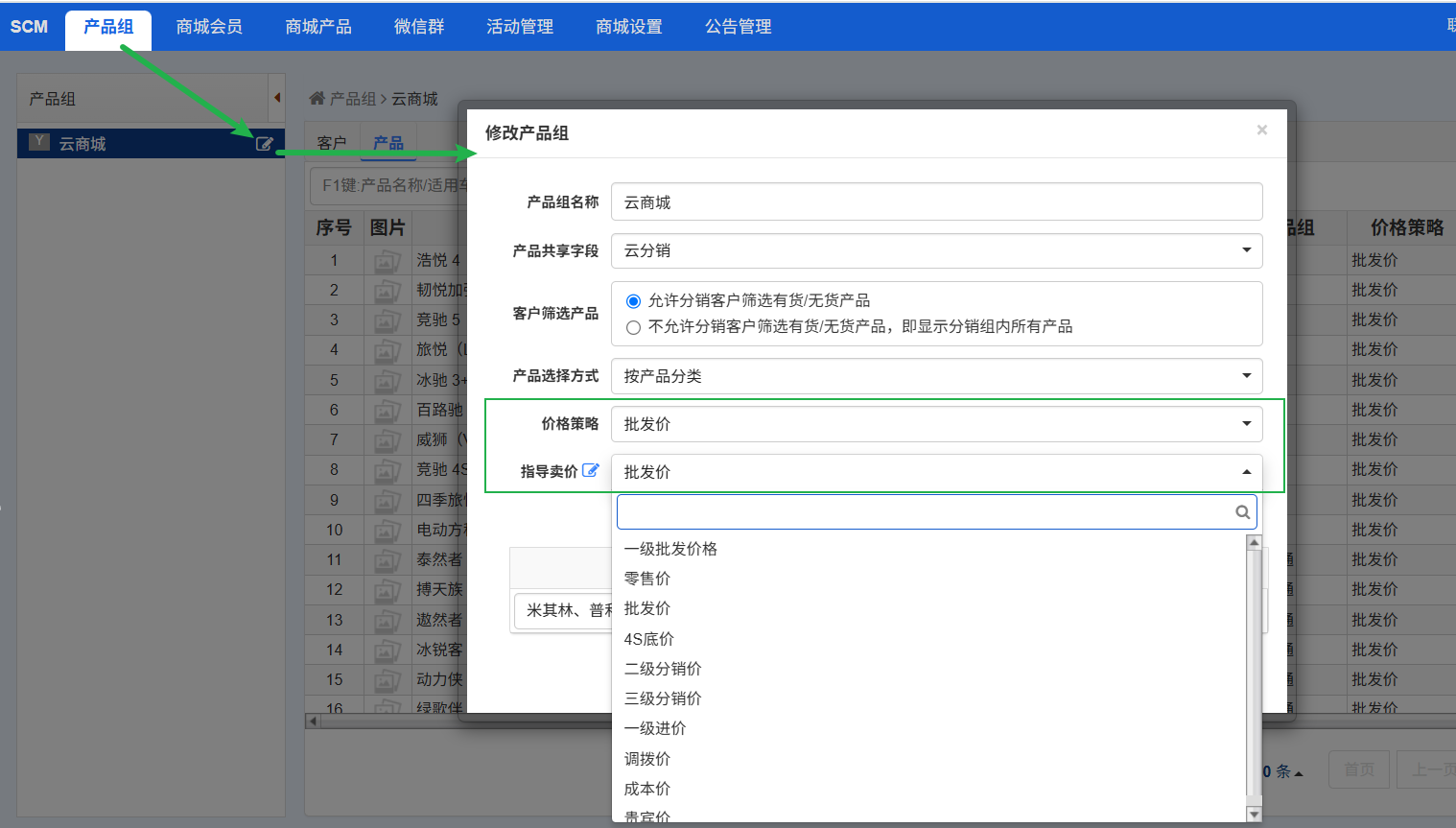The height and width of the screenshot is (828, 1456).
Task: Collapse the 产品组 side panel arrow
Action: pyautogui.click(x=277, y=98)
